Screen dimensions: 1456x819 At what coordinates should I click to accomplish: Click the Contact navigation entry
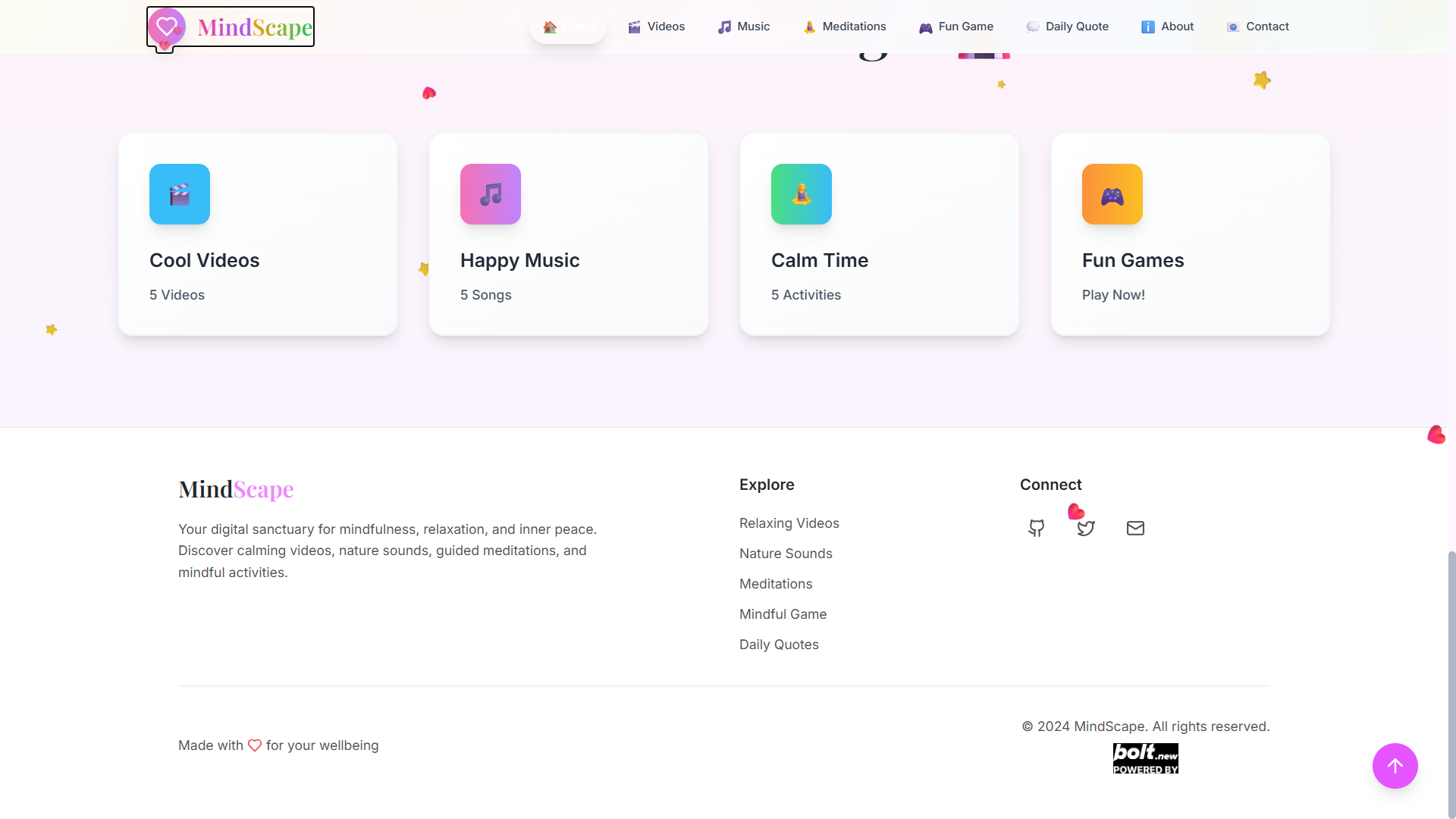1257,27
